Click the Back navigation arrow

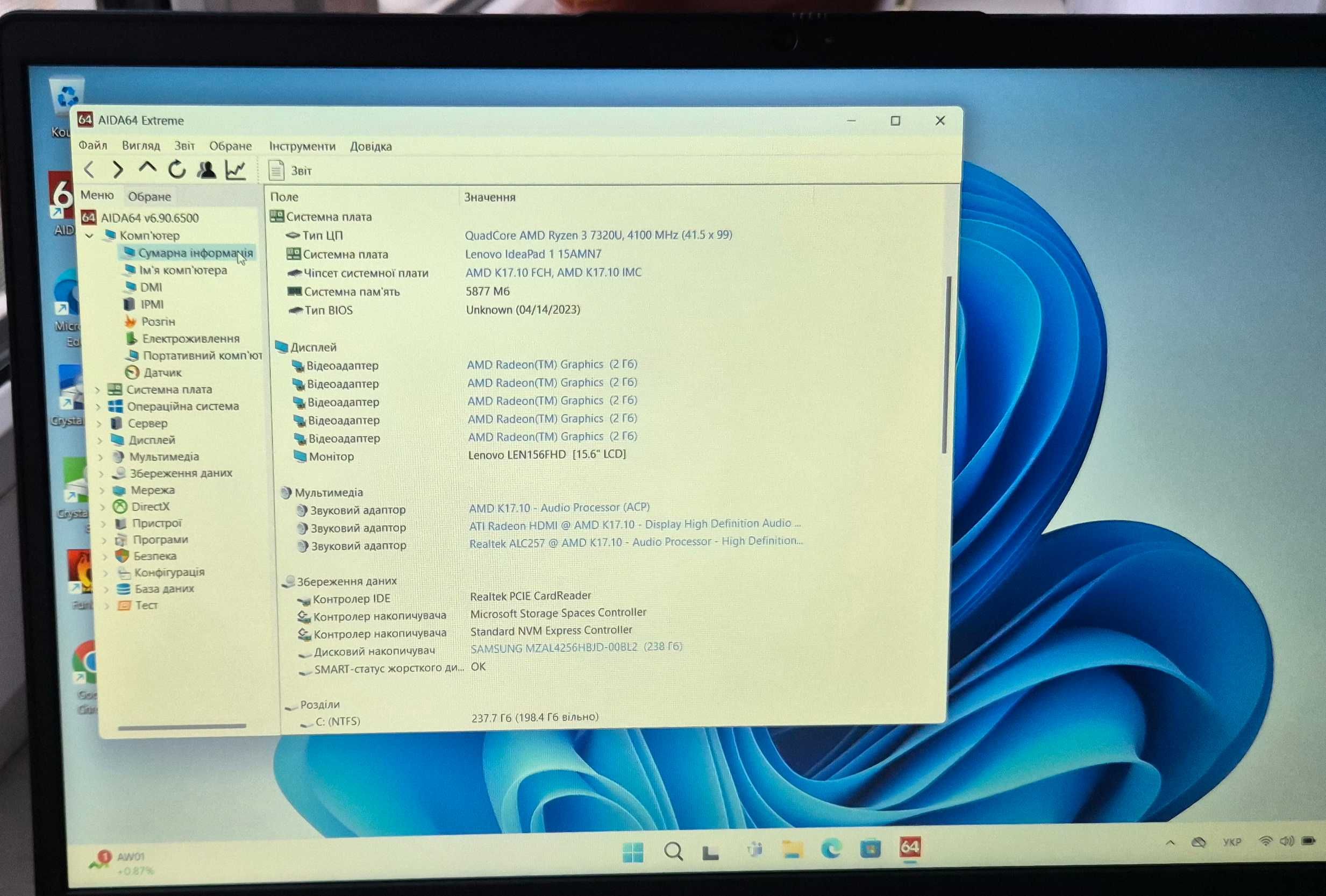[89, 169]
